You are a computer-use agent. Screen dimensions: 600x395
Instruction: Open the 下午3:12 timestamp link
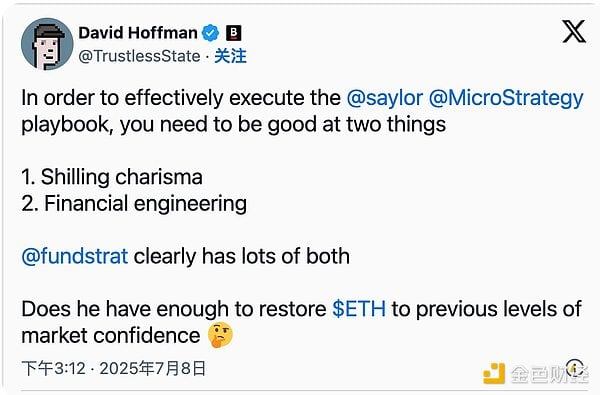pos(54,369)
